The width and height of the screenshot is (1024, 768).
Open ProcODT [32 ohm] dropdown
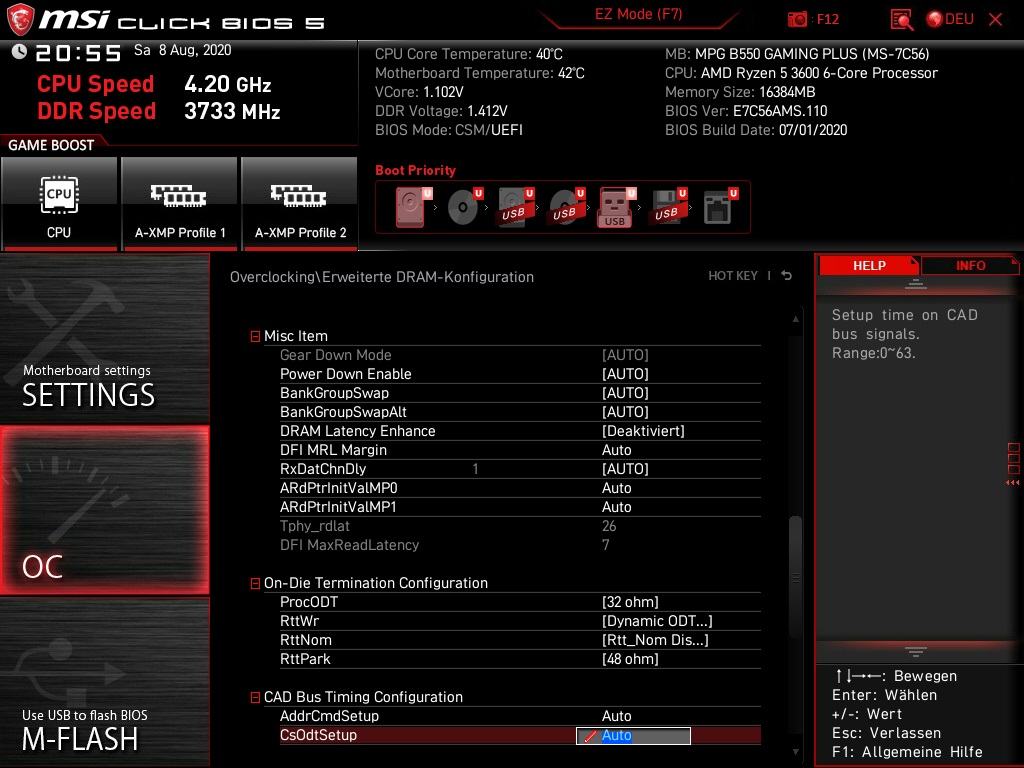[x=630, y=602]
